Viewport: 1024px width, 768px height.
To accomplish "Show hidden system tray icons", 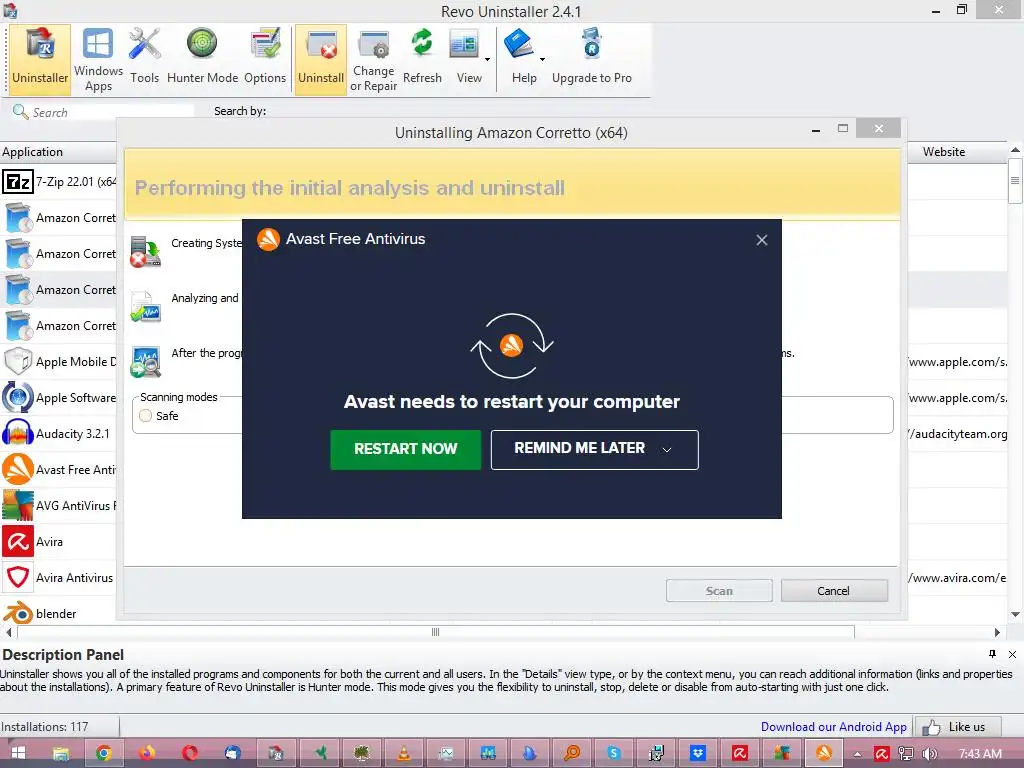I will [x=857, y=754].
